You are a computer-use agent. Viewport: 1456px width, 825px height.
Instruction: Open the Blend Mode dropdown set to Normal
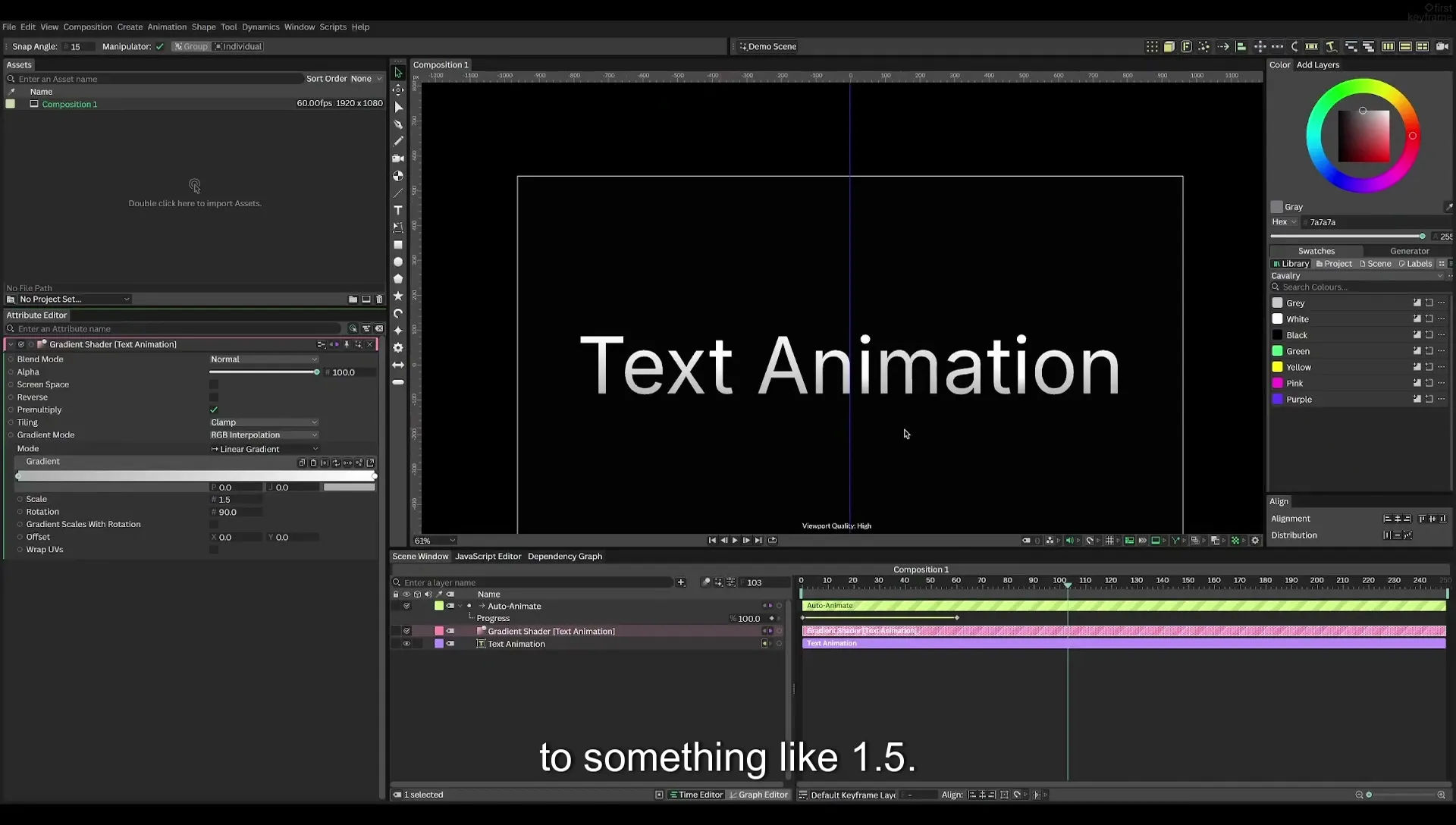(264, 359)
